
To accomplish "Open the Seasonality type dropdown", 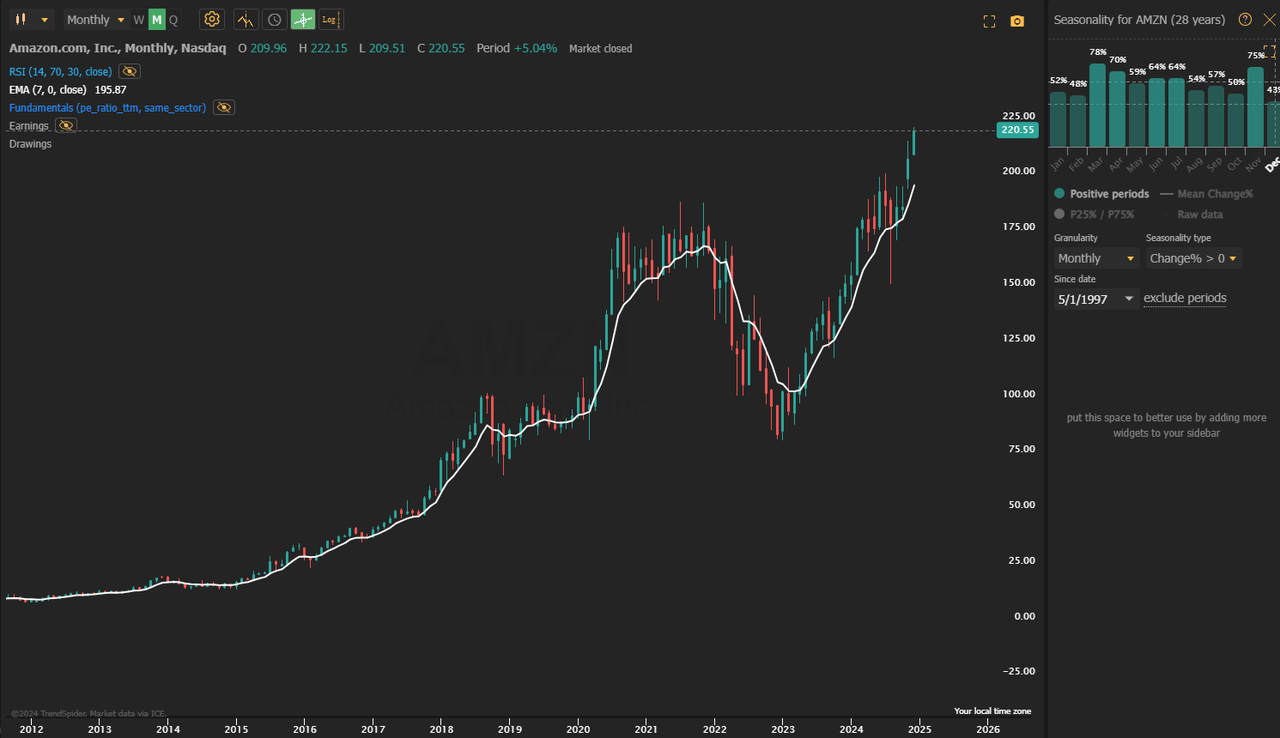I will click(1194, 258).
